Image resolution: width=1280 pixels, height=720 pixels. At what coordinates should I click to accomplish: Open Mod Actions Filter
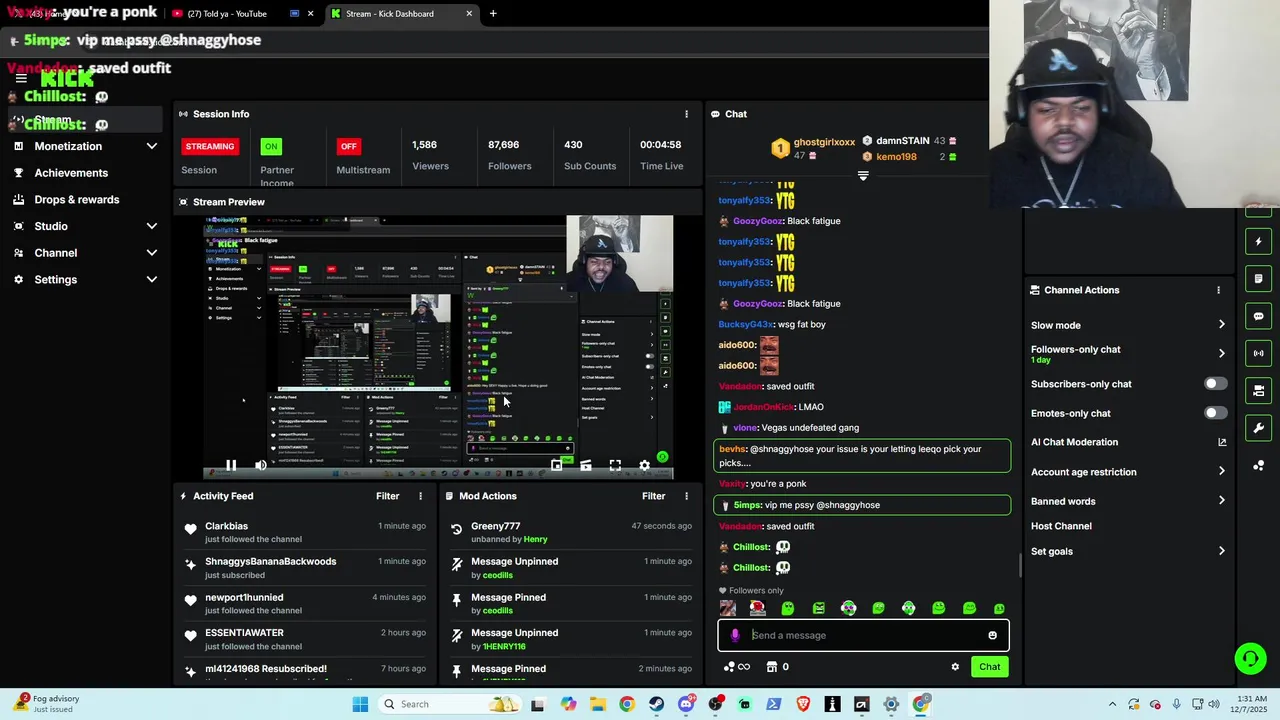tap(653, 496)
